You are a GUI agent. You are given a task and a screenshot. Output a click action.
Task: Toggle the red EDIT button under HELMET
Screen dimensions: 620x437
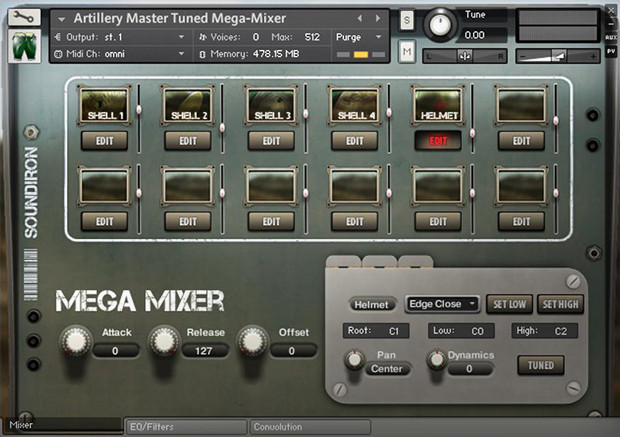438,141
